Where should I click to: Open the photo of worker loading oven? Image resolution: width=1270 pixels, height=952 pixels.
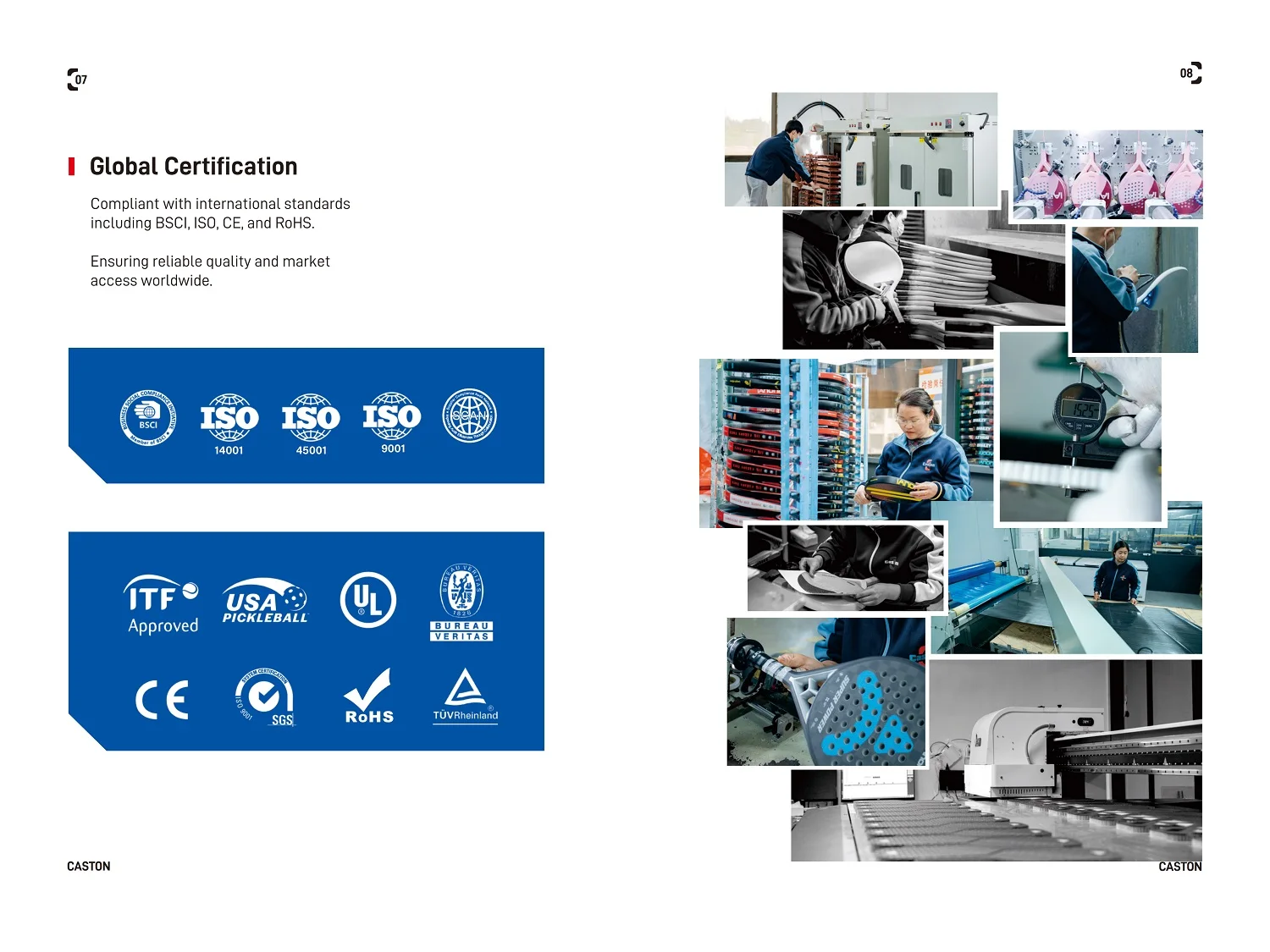(861, 150)
